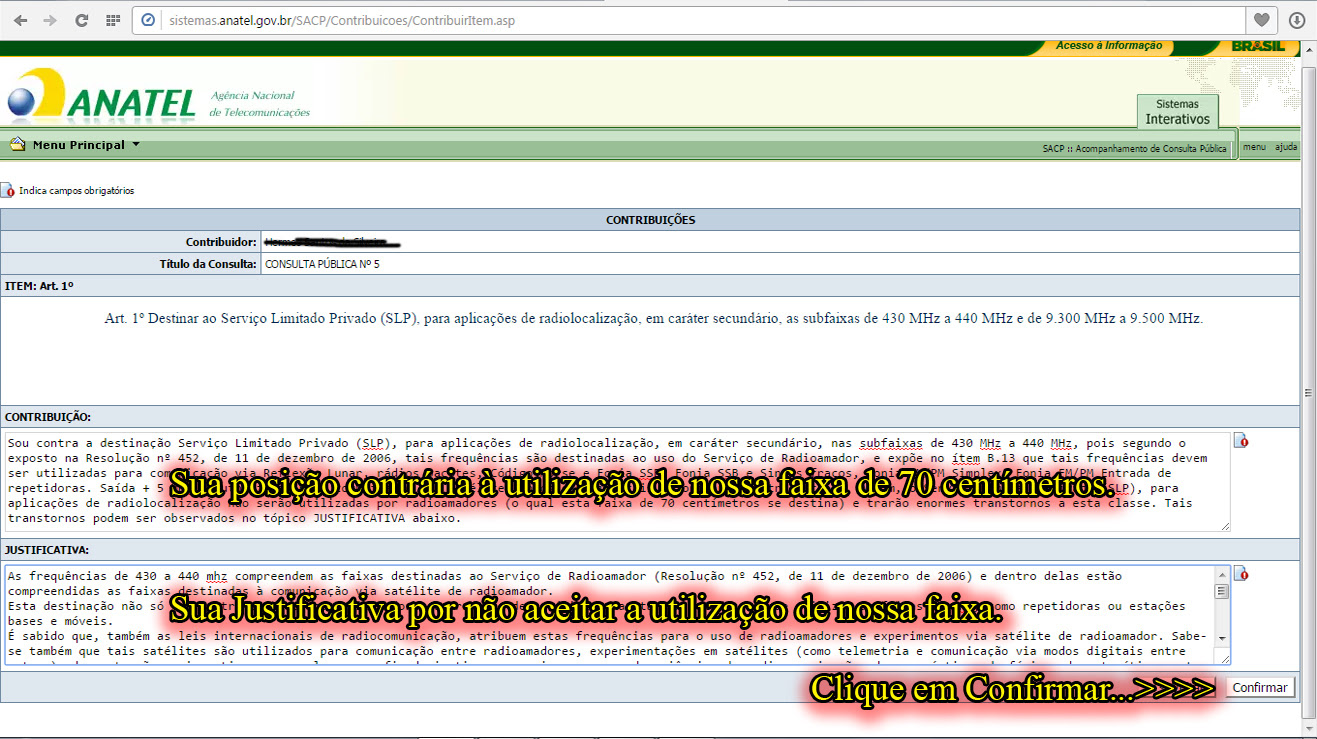
Task: Click the 'ITEM: Art. 1º' heading
Action: (x=39, y=286)
